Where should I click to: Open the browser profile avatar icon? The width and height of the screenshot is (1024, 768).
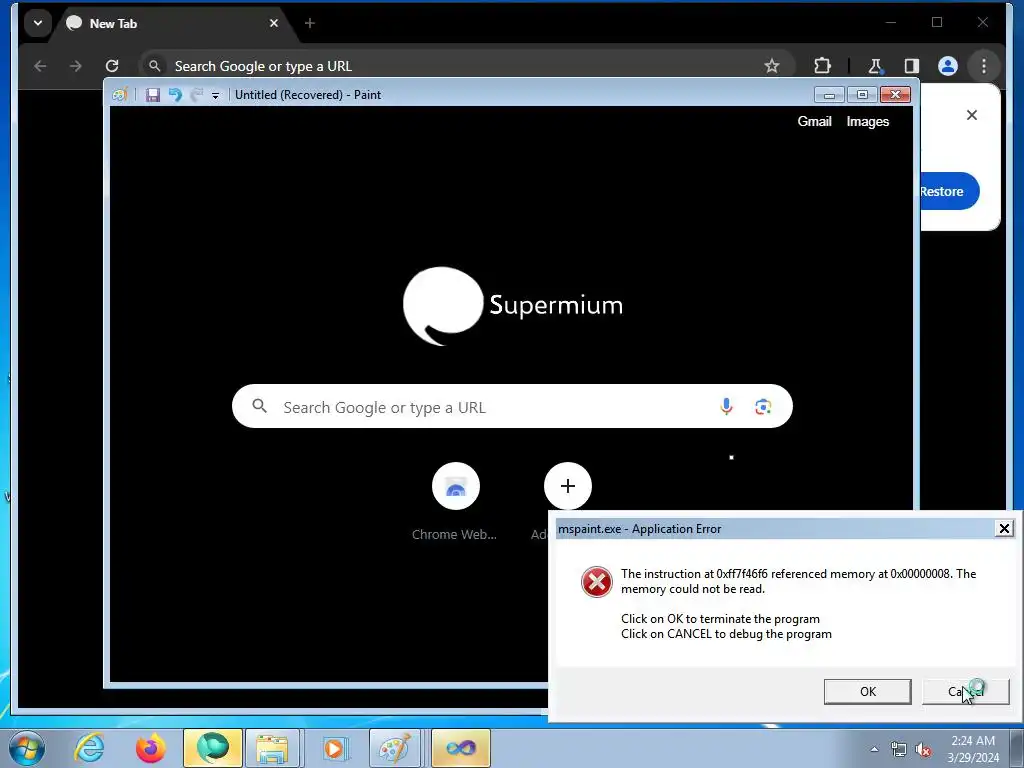click(948, 66)
